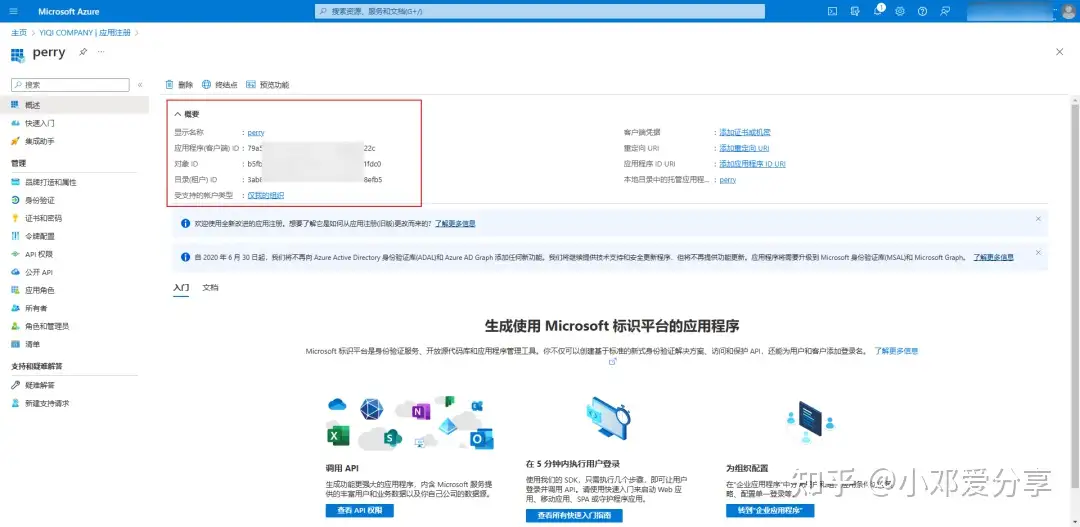Dismiss the ADAL deprecation banner

tap(1038, 252)
